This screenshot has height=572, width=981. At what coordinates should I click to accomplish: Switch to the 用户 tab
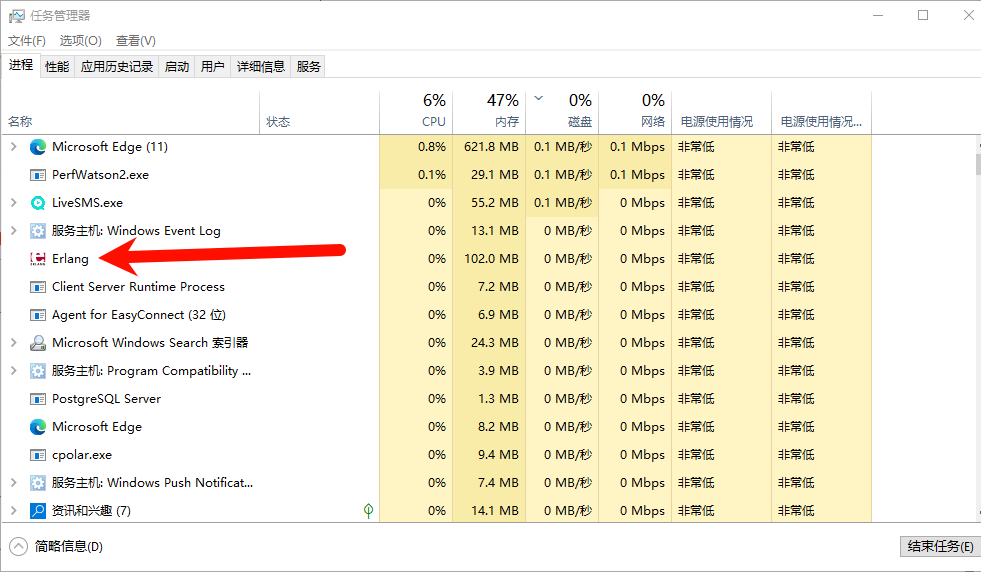(213, 67)
